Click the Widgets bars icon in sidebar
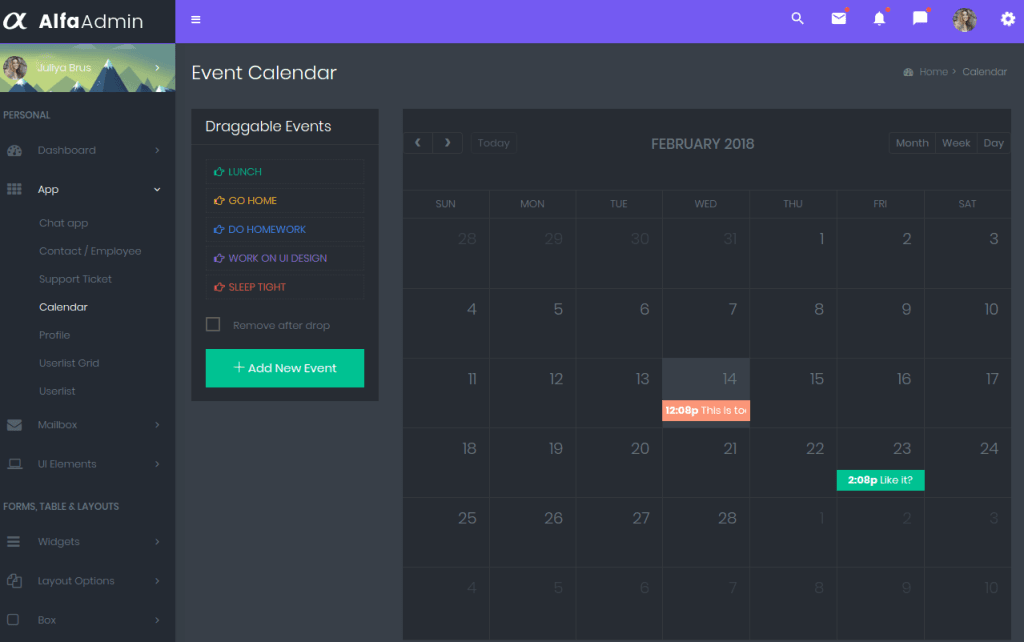Viewport: 1024px width, 642px height. (14, 541)
